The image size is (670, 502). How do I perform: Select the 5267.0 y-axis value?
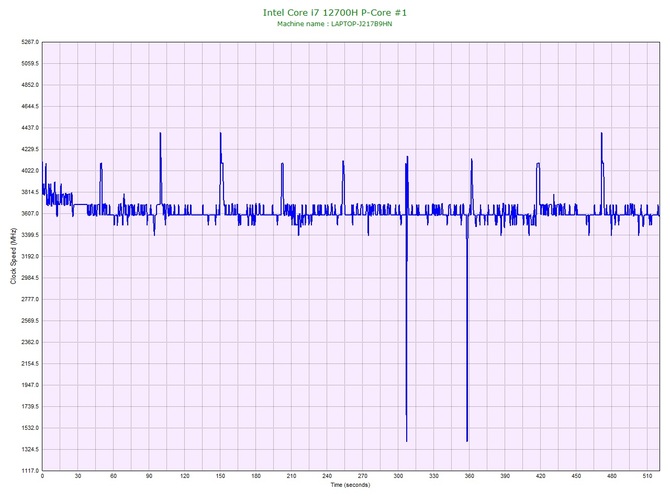click(x=30, y=42)
